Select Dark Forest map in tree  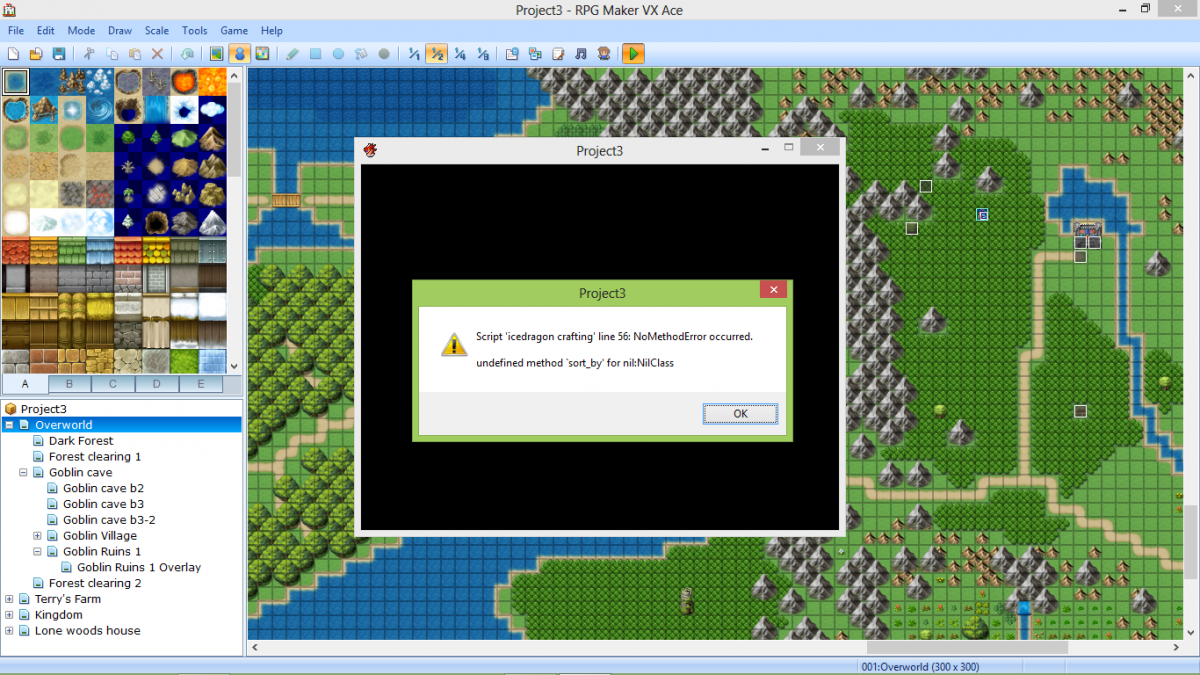[x=81, y=441]
